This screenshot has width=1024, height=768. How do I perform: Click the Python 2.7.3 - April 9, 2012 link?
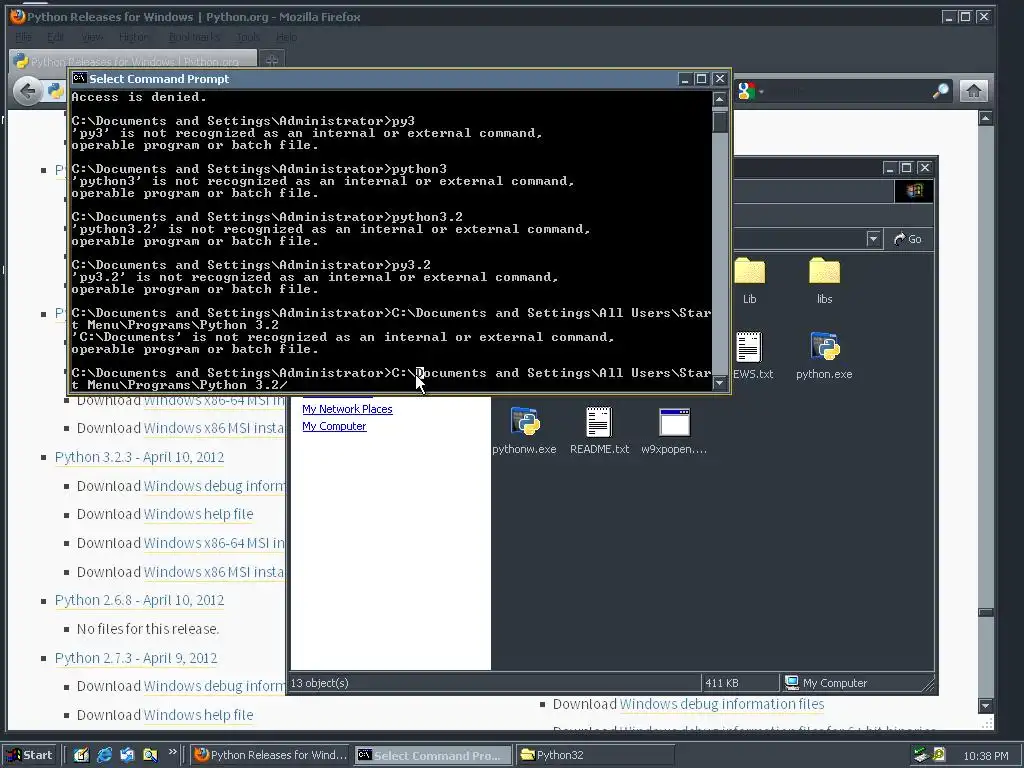pos(136,658)
